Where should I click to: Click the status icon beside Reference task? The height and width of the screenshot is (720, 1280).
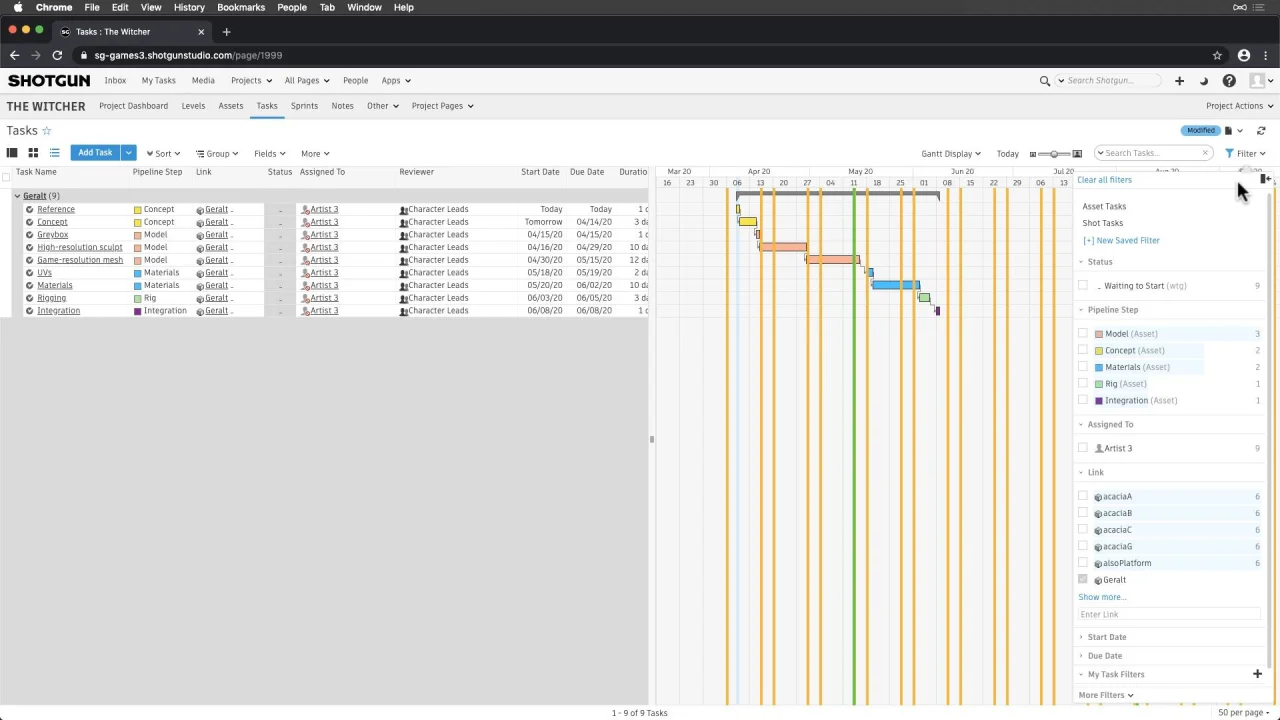29,210
